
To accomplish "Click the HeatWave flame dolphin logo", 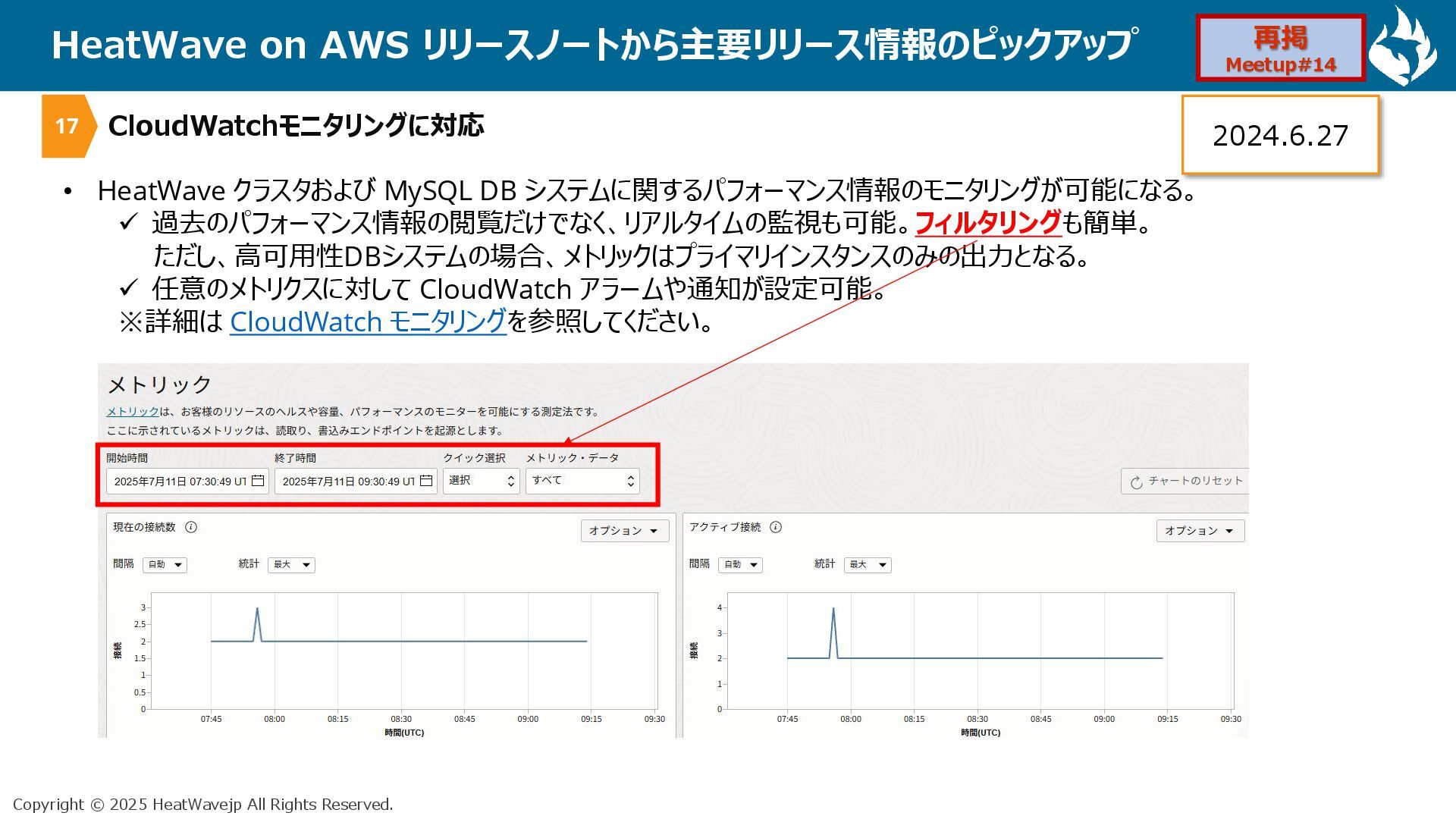I will [x=1403, y=45].
